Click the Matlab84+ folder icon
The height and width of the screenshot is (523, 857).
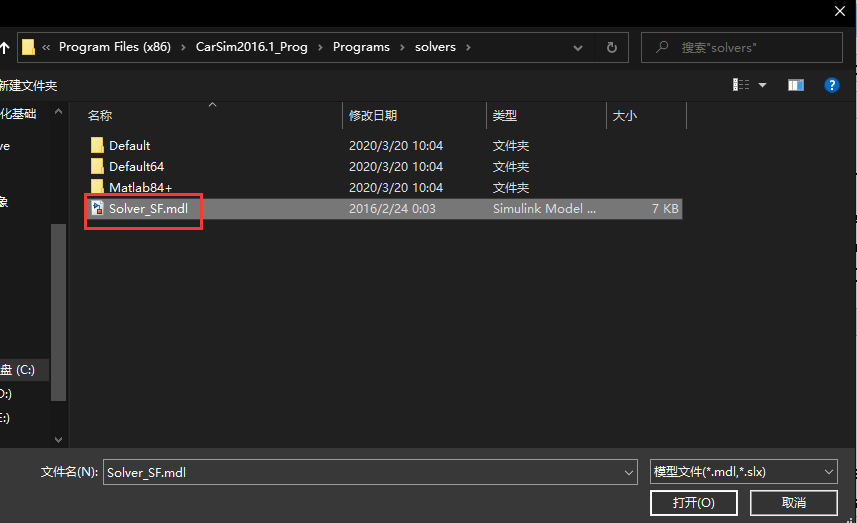click(97, 187)
